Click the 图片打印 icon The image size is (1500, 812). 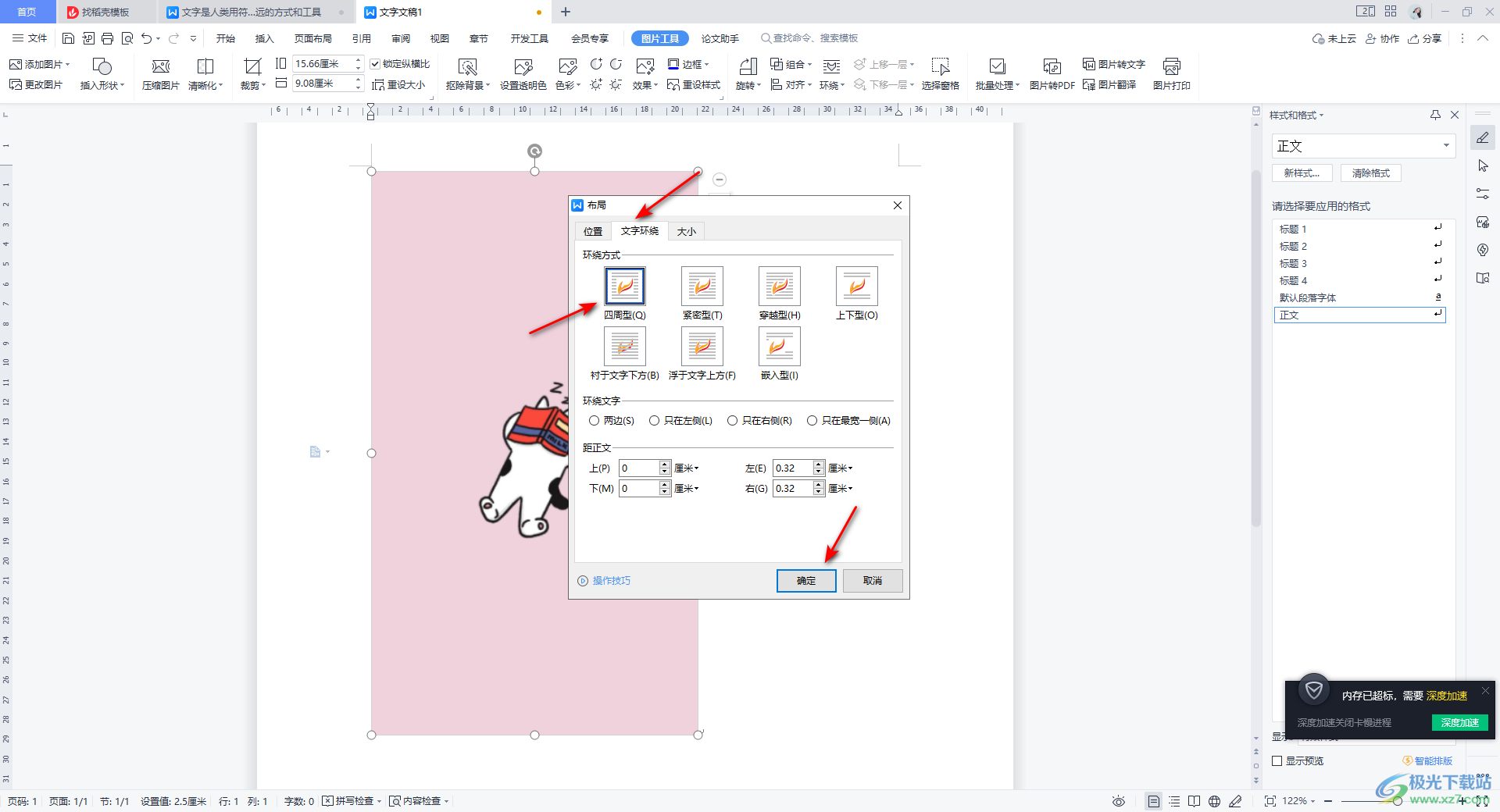coord(1171,67)
